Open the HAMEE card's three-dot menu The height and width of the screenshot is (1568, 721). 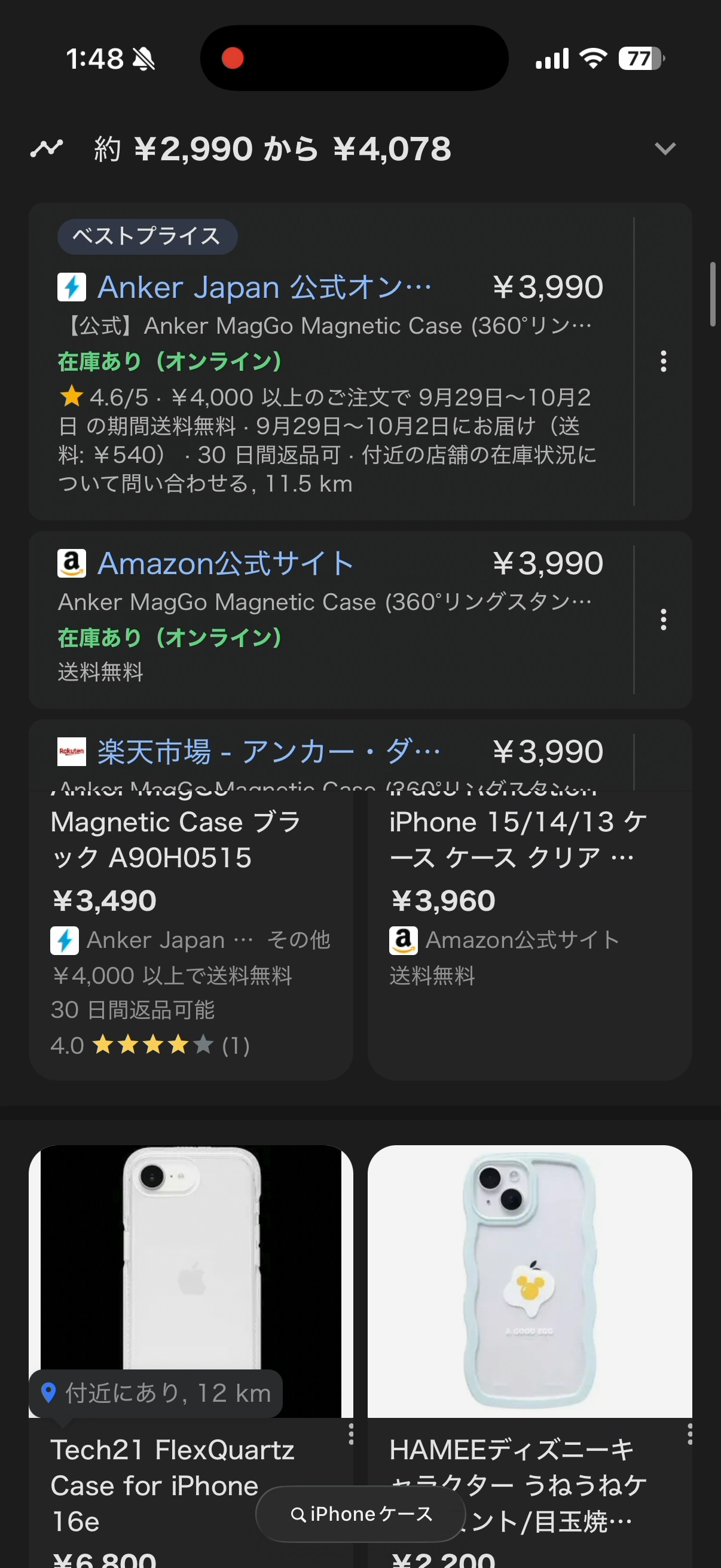(x=689, y=1434)
